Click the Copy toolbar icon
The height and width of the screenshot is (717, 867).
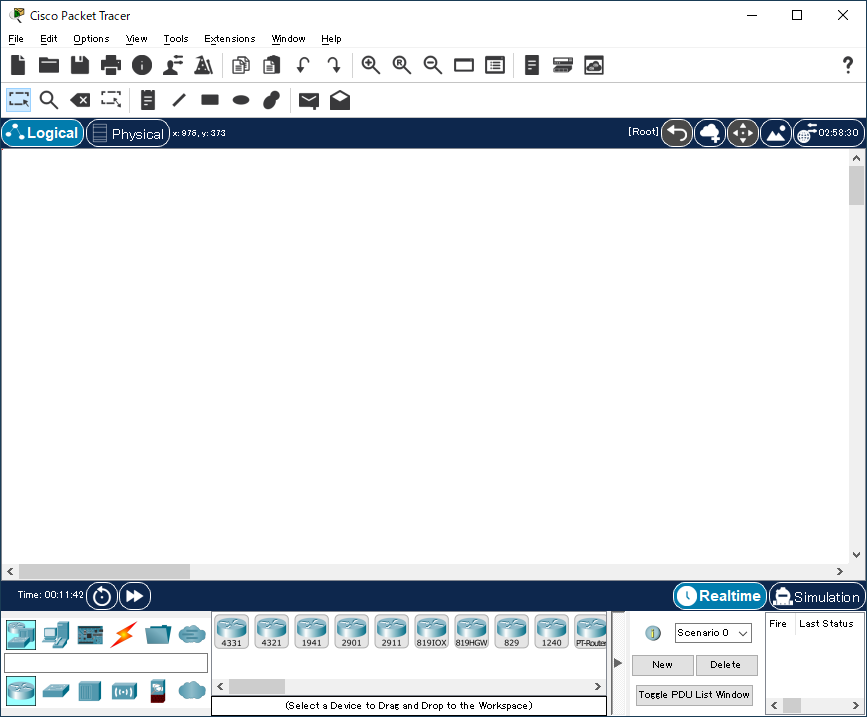tap(241, 65)
